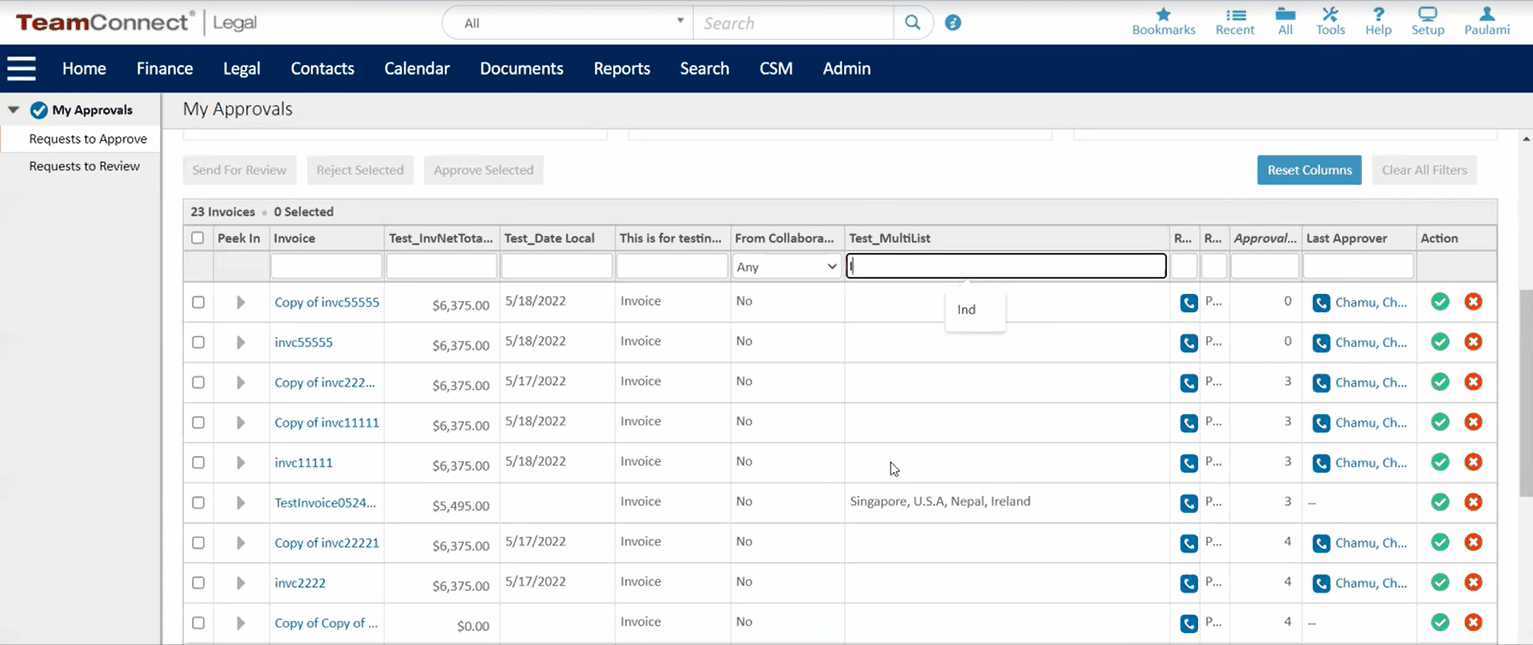Check the Copy of invc11111 row checkbox
The width and height of the screenshot is (1533, 645).
pos(198,422)
